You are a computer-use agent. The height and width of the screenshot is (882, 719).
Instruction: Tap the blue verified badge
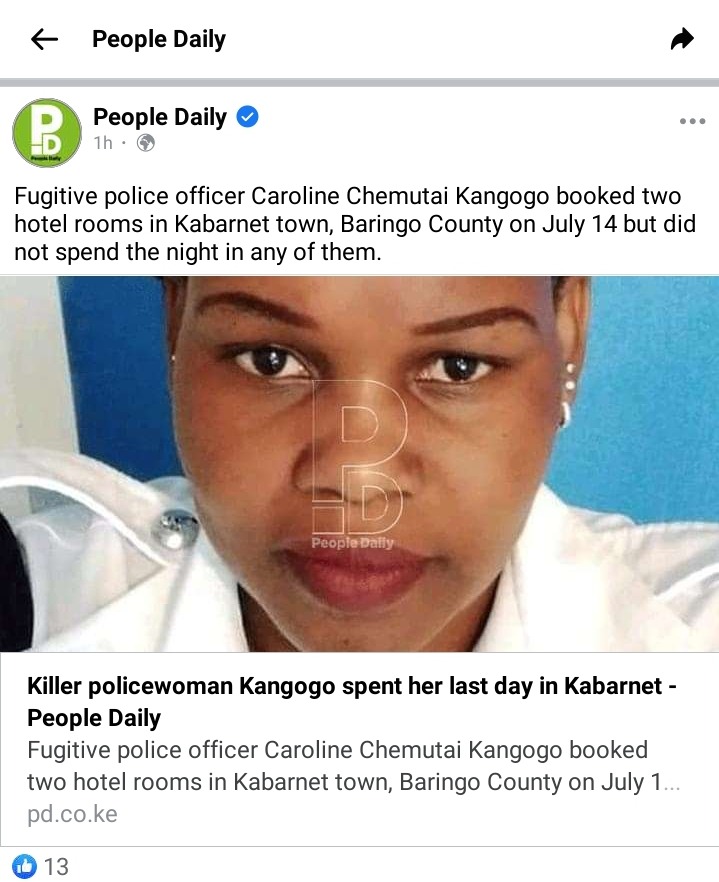247,117
